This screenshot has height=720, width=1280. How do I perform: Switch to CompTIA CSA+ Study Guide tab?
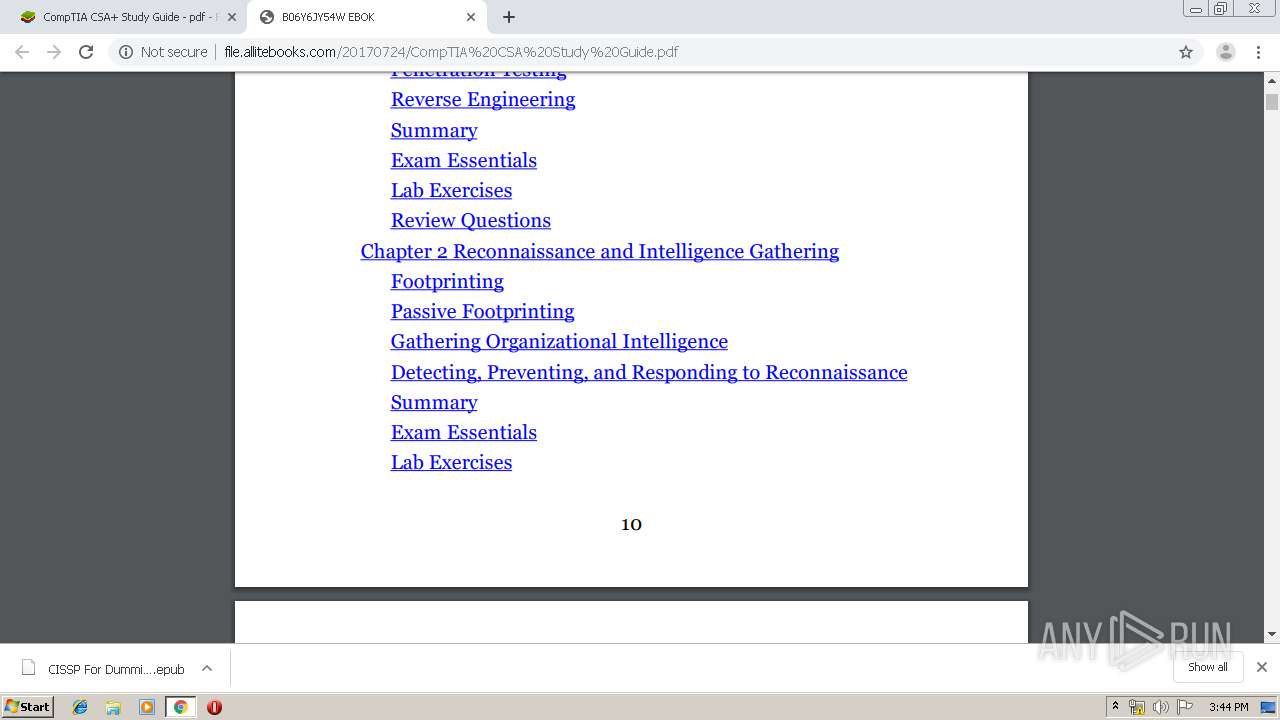[127, 17]
